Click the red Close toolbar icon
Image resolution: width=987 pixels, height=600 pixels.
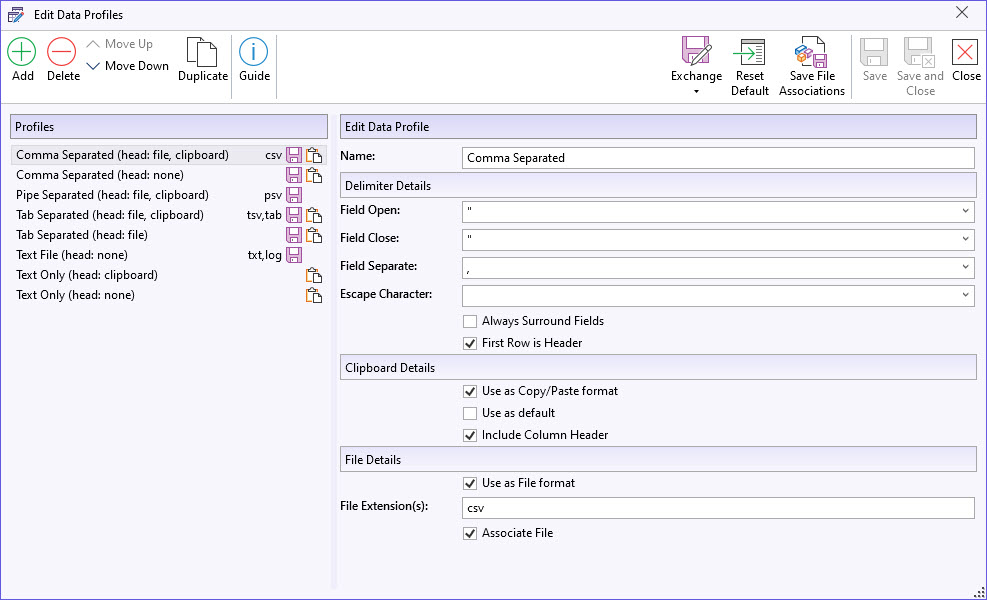tap(965, 52)
